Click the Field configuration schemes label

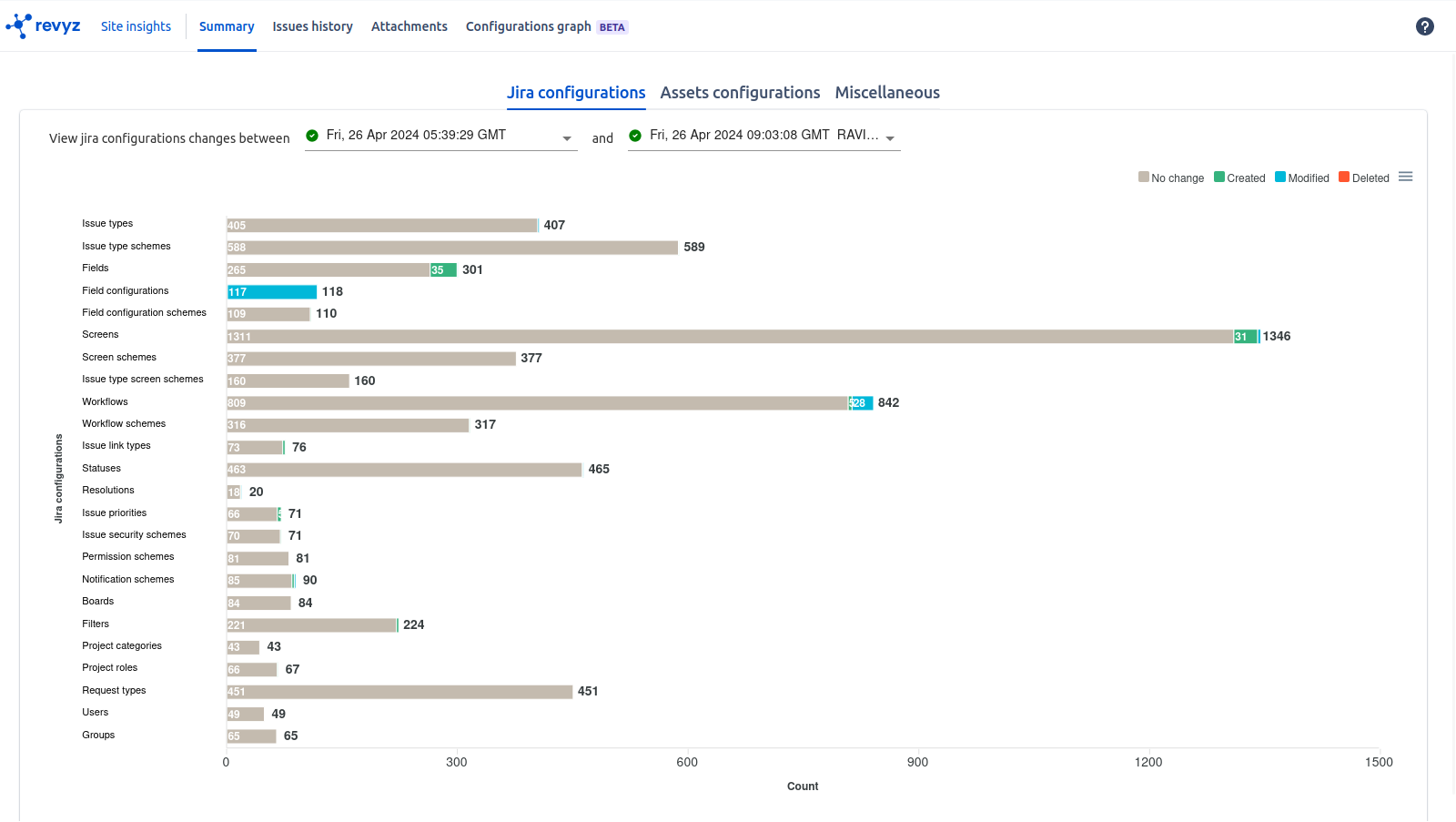point(144,312)
